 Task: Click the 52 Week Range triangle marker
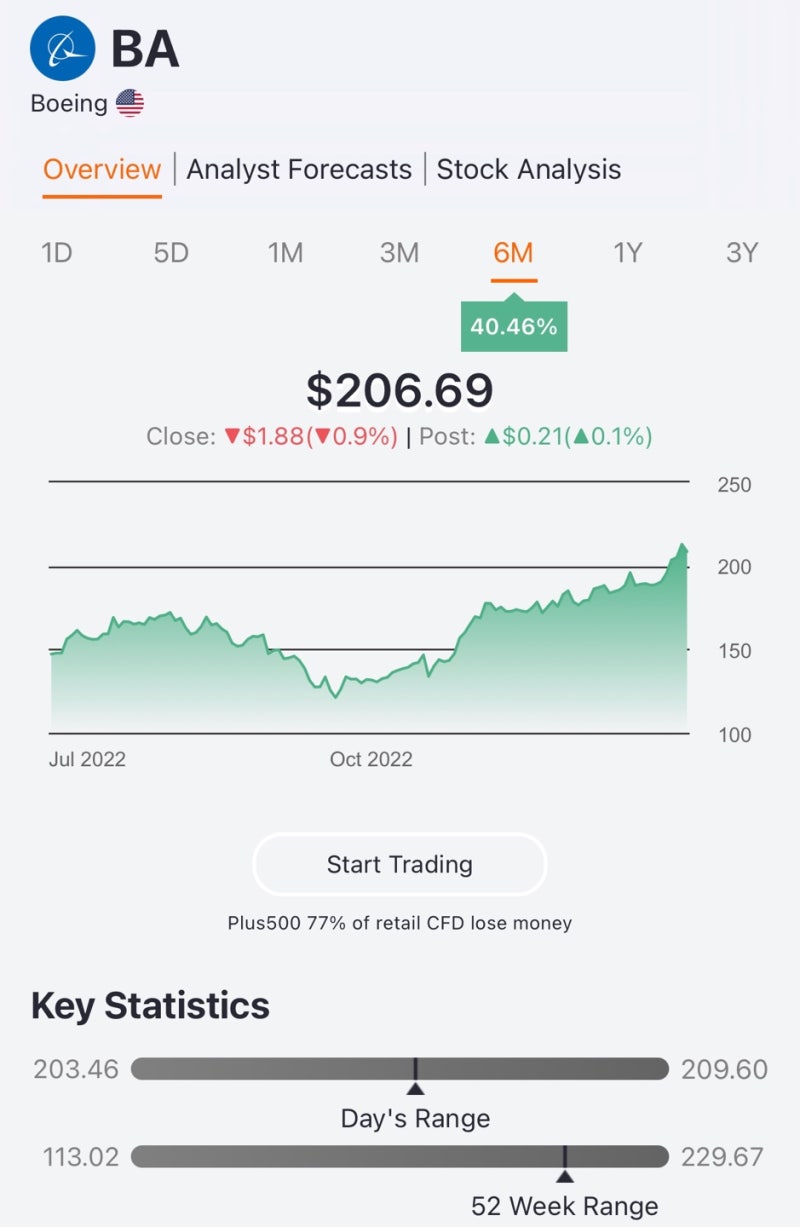[565, 1176]
